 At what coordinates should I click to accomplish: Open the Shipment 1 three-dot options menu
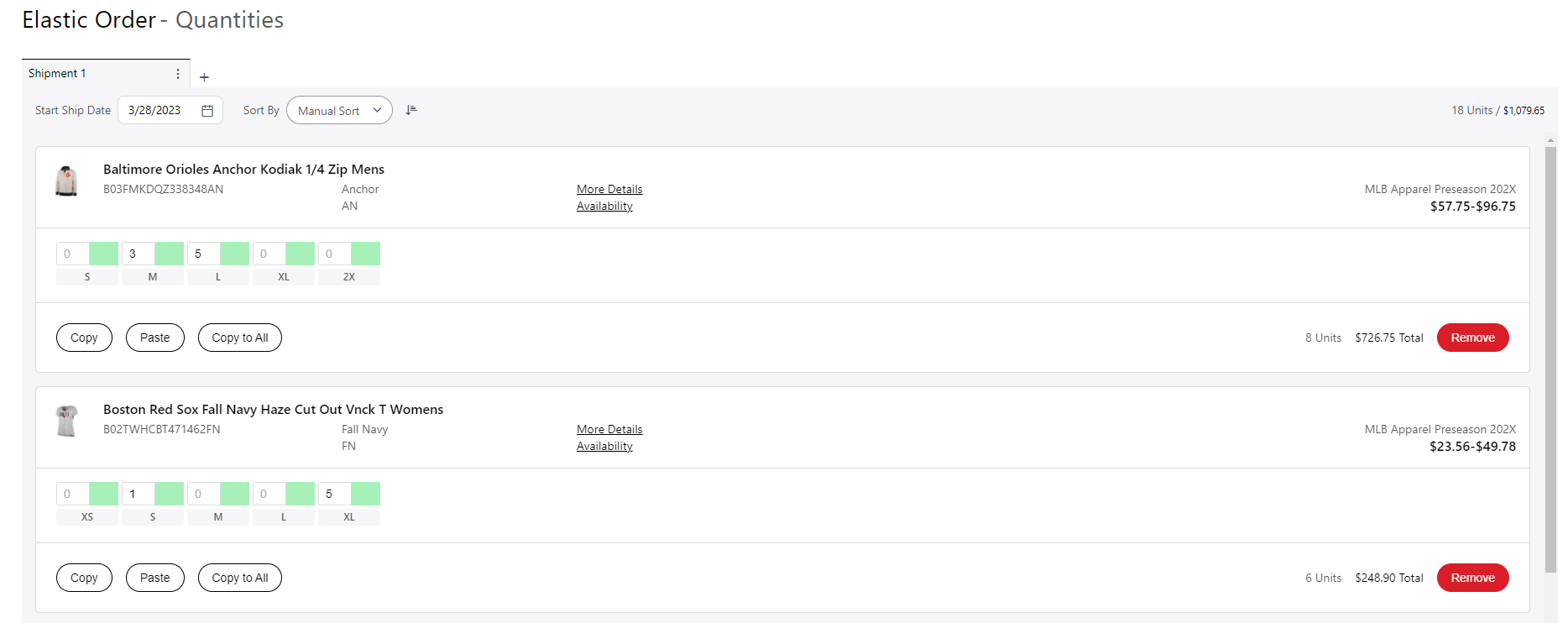178,74
